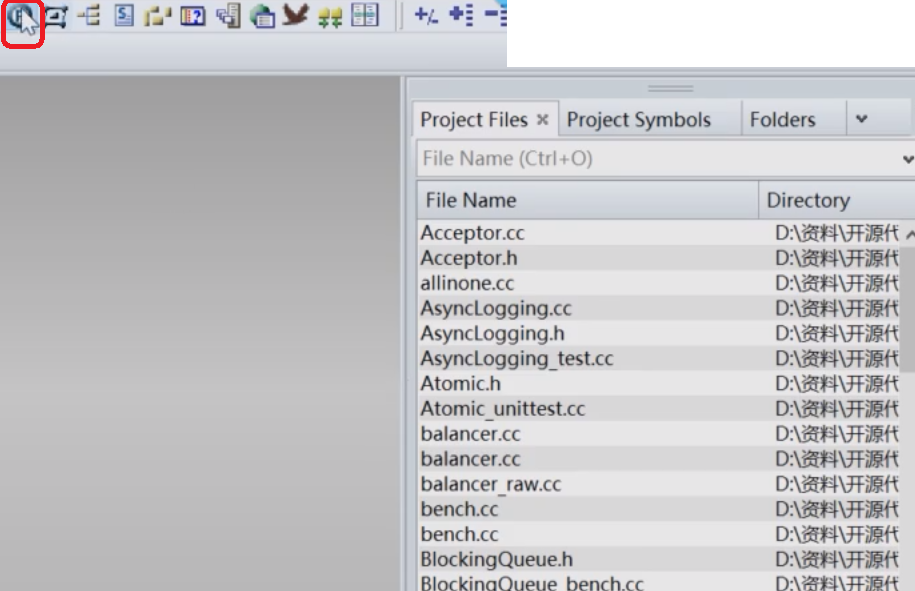The width and height of the screenshot is (915, 591).
Task: Close the Project Files tab
Action: pyautogui.click(x=542, y=120)
